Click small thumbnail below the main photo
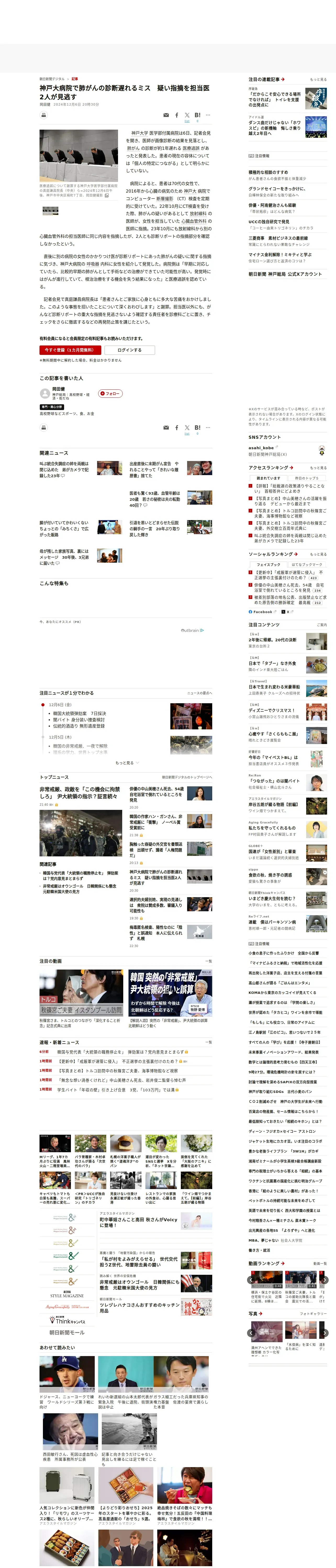 (51, 211)
